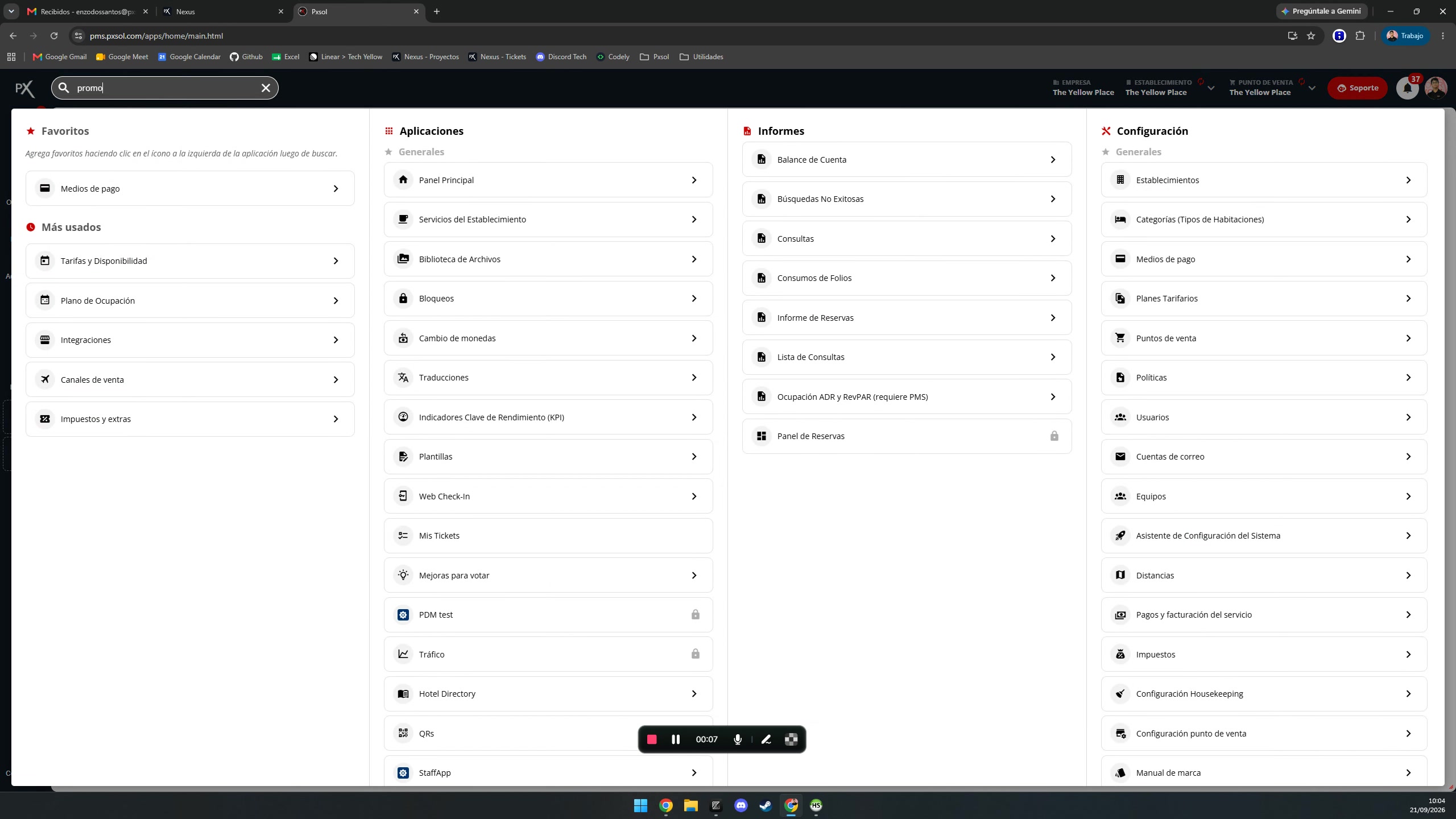1456x819 pixels.
Task: Click the PX logo
Action: (x=24, y=88)
